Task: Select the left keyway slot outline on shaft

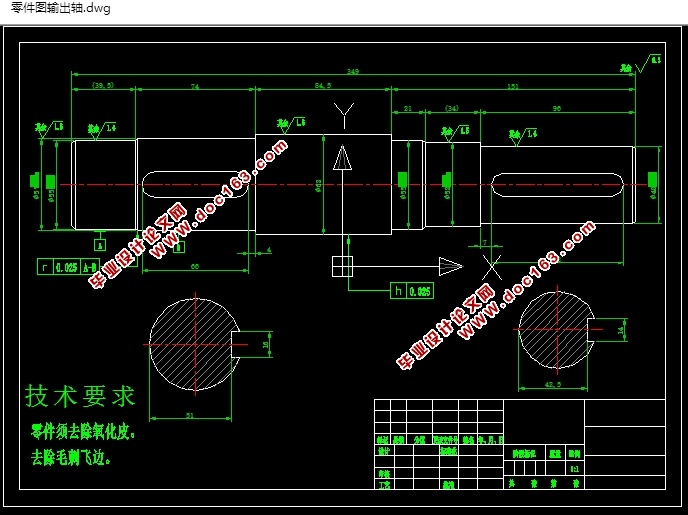Action: pos(196,184)
